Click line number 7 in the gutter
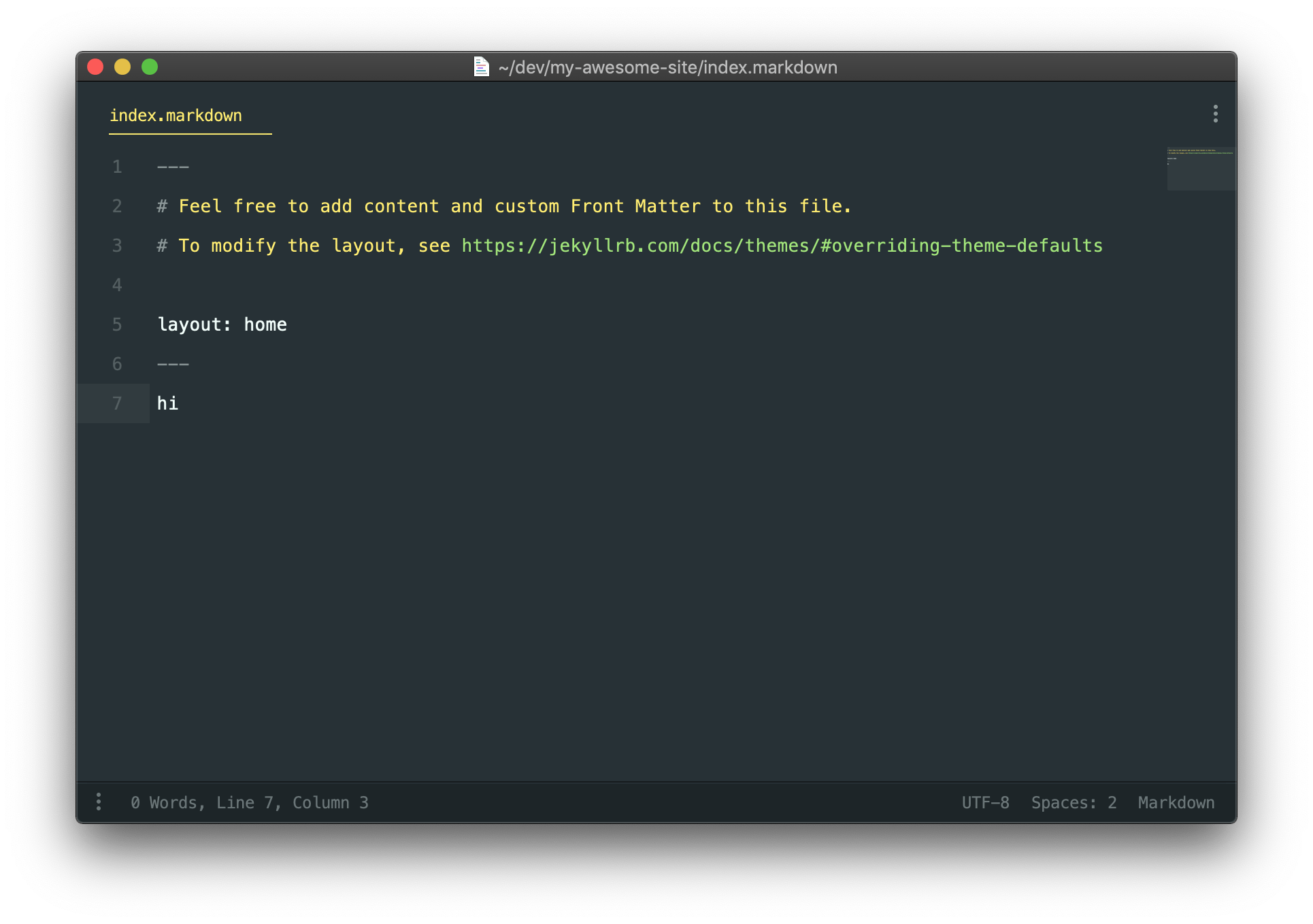This screenshot has width=1313, height=924. (117, 403)
